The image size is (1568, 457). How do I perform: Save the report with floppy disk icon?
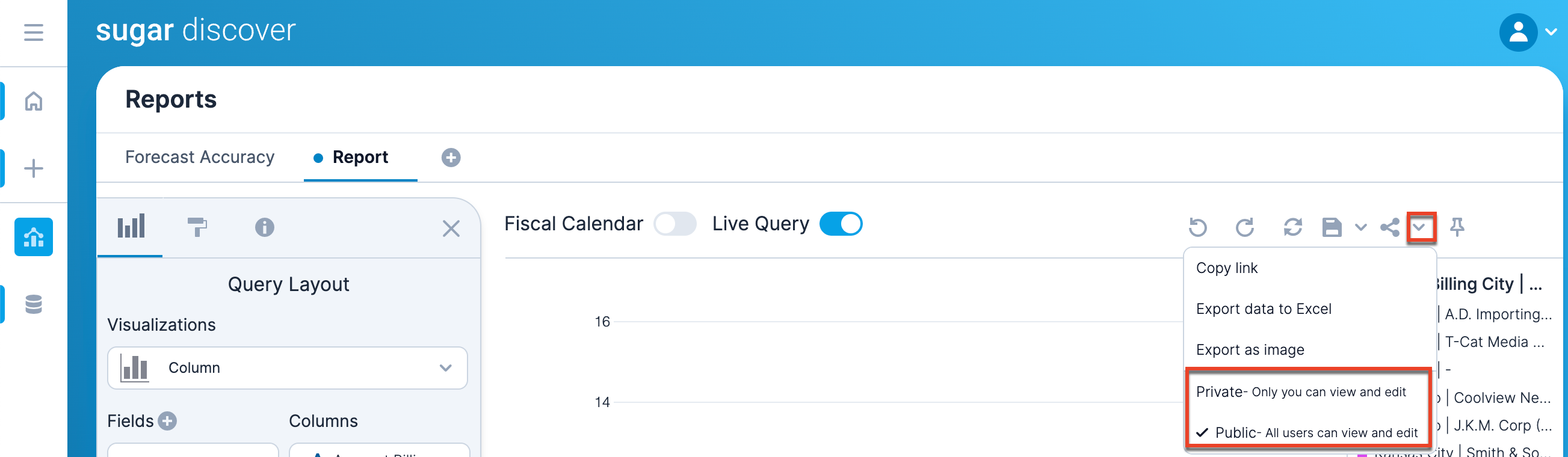click(1332, 227)
